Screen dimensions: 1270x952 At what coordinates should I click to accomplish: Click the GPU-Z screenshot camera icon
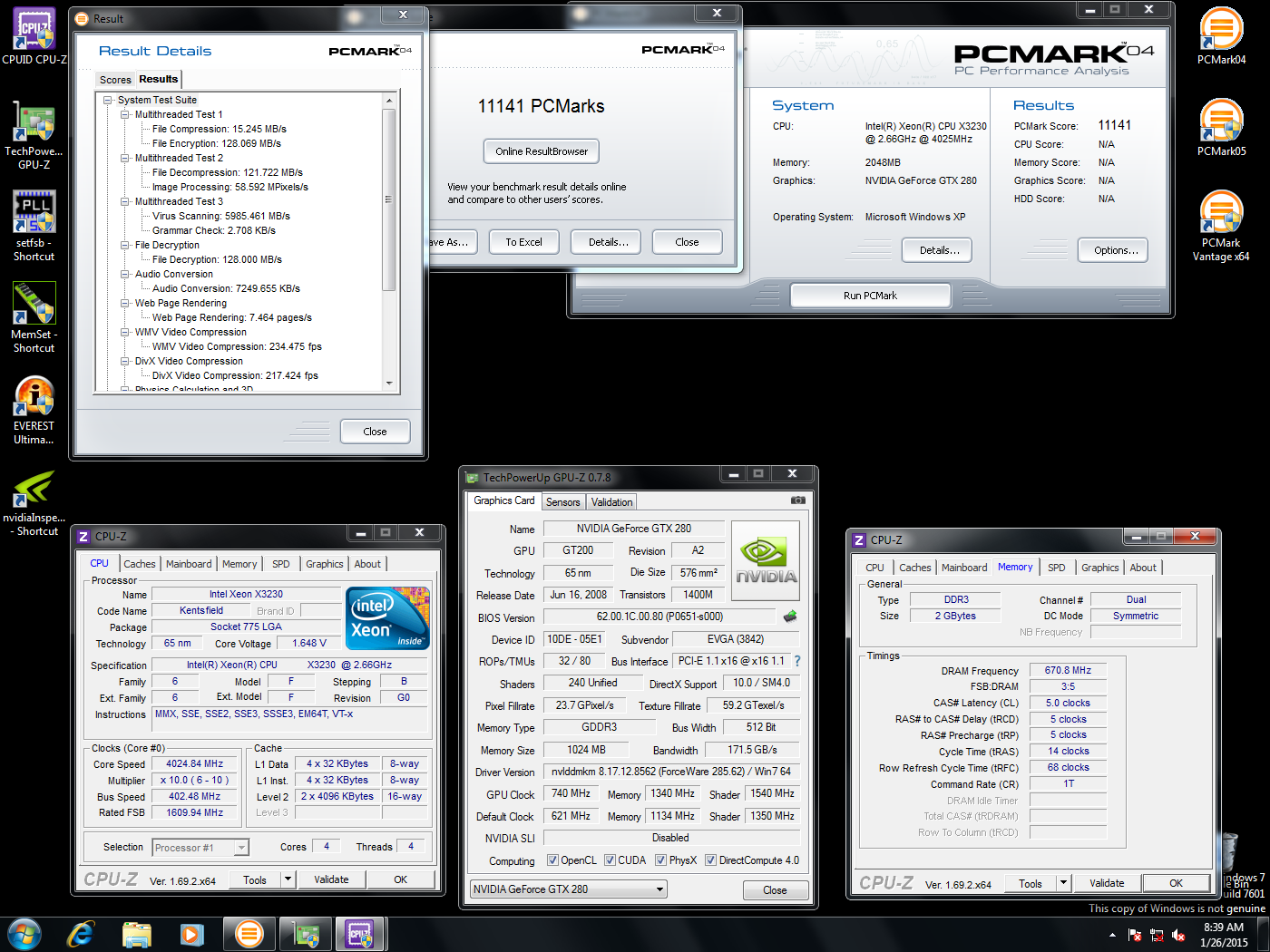[x=798, y=500]
